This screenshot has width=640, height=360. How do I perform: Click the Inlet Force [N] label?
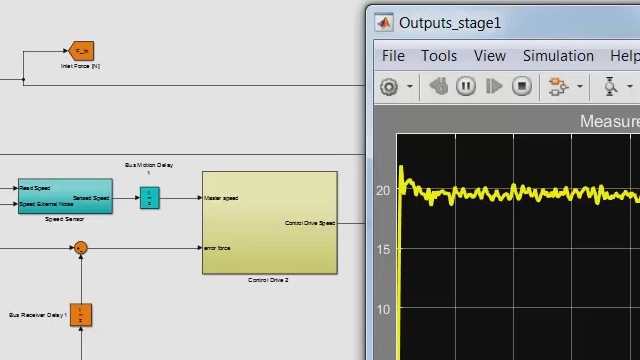click(80, 66)
